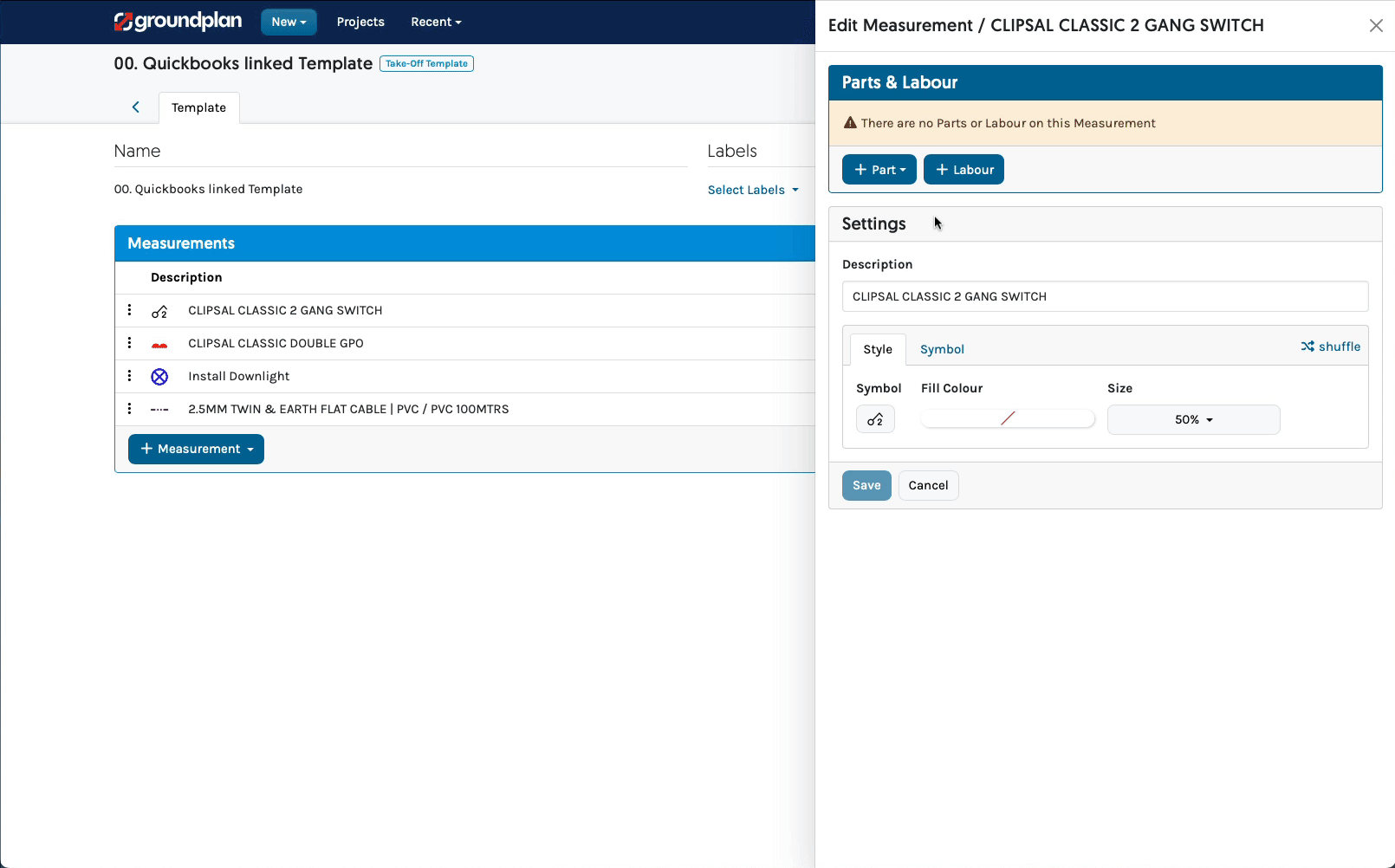Image resolution: width=1395 pixels, height=868 pixels.
Task: Open the three-dot menu for CLIPSAL CLASSIC 2 GANG SWITCH
Action: coord(130,310)
